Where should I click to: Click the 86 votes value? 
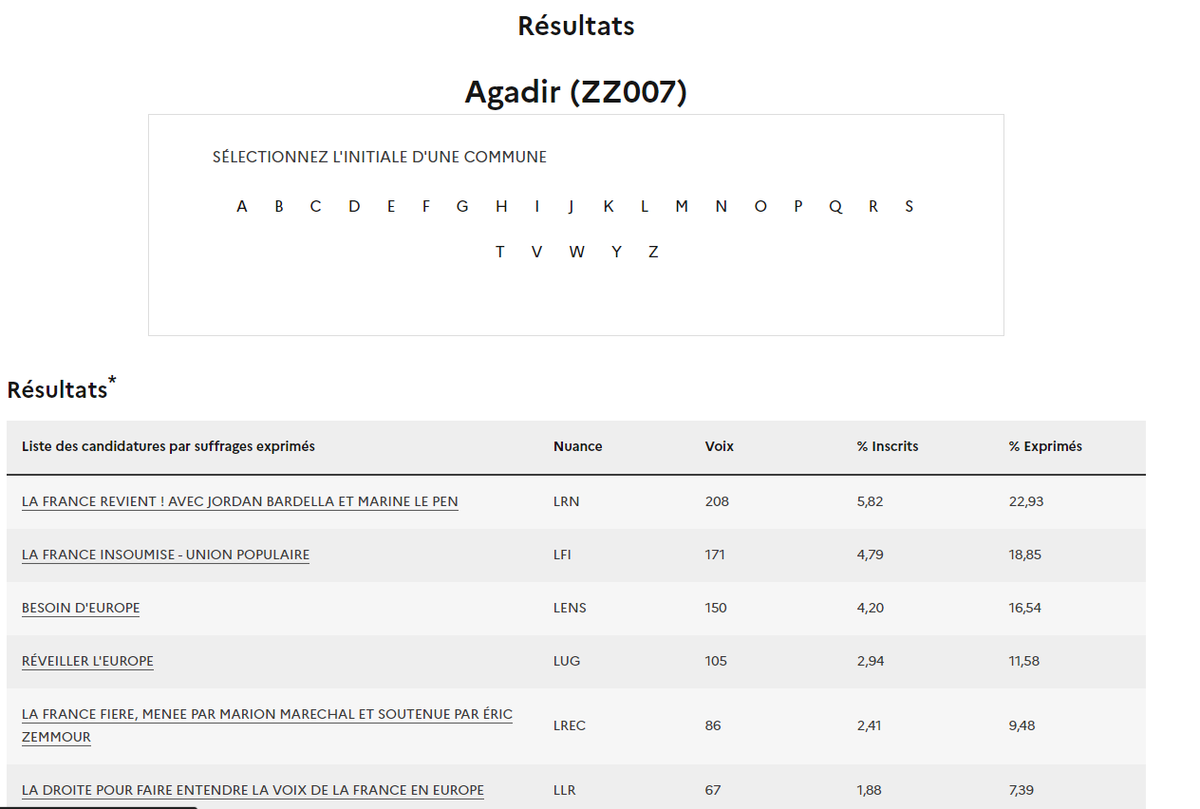[713, 726]
